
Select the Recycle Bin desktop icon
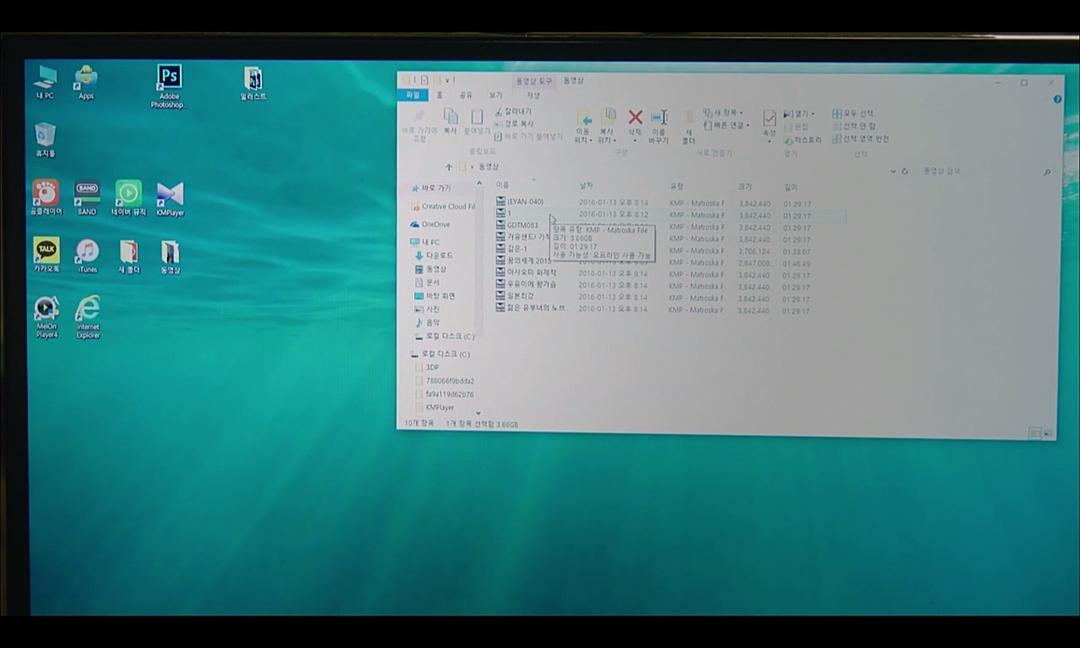(45, 137)
